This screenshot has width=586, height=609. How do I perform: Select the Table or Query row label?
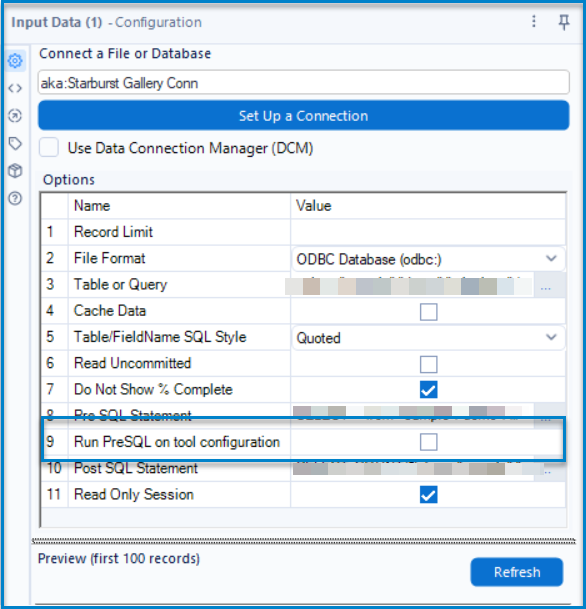(x=120, y=285)
